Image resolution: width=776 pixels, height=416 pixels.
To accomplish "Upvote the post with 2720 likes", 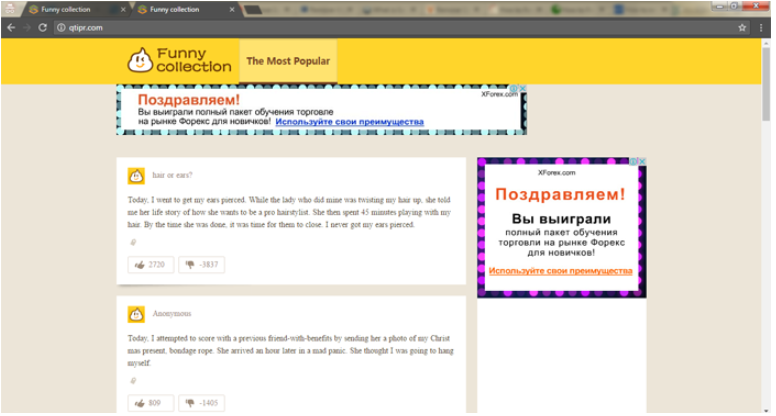I will pos(150,265).
